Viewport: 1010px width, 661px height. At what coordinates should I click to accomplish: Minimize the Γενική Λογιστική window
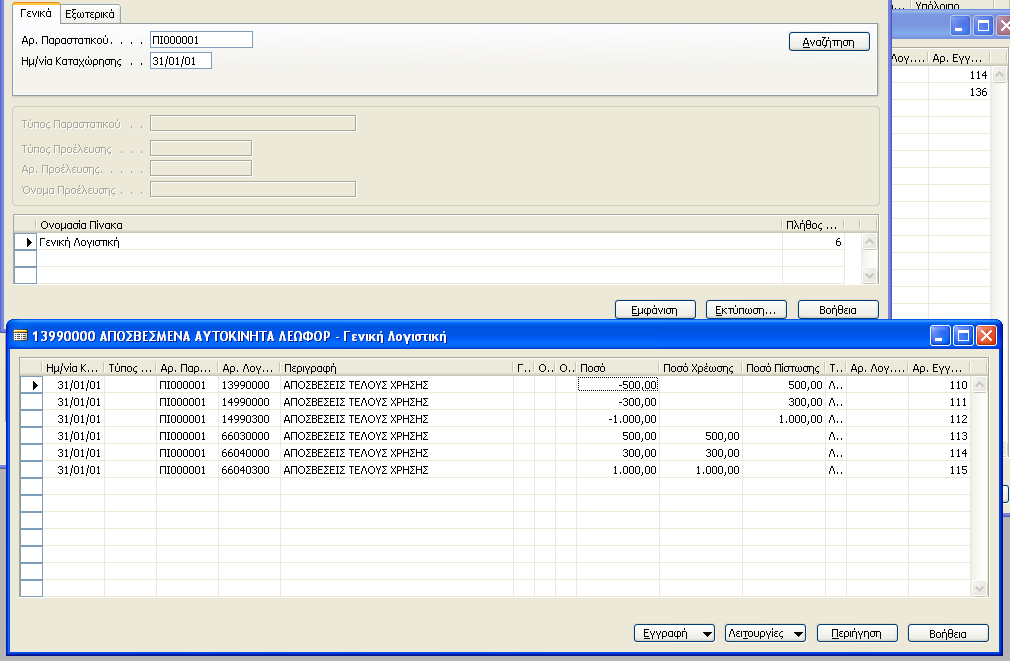pyautogui.click(x=939, y=336)
